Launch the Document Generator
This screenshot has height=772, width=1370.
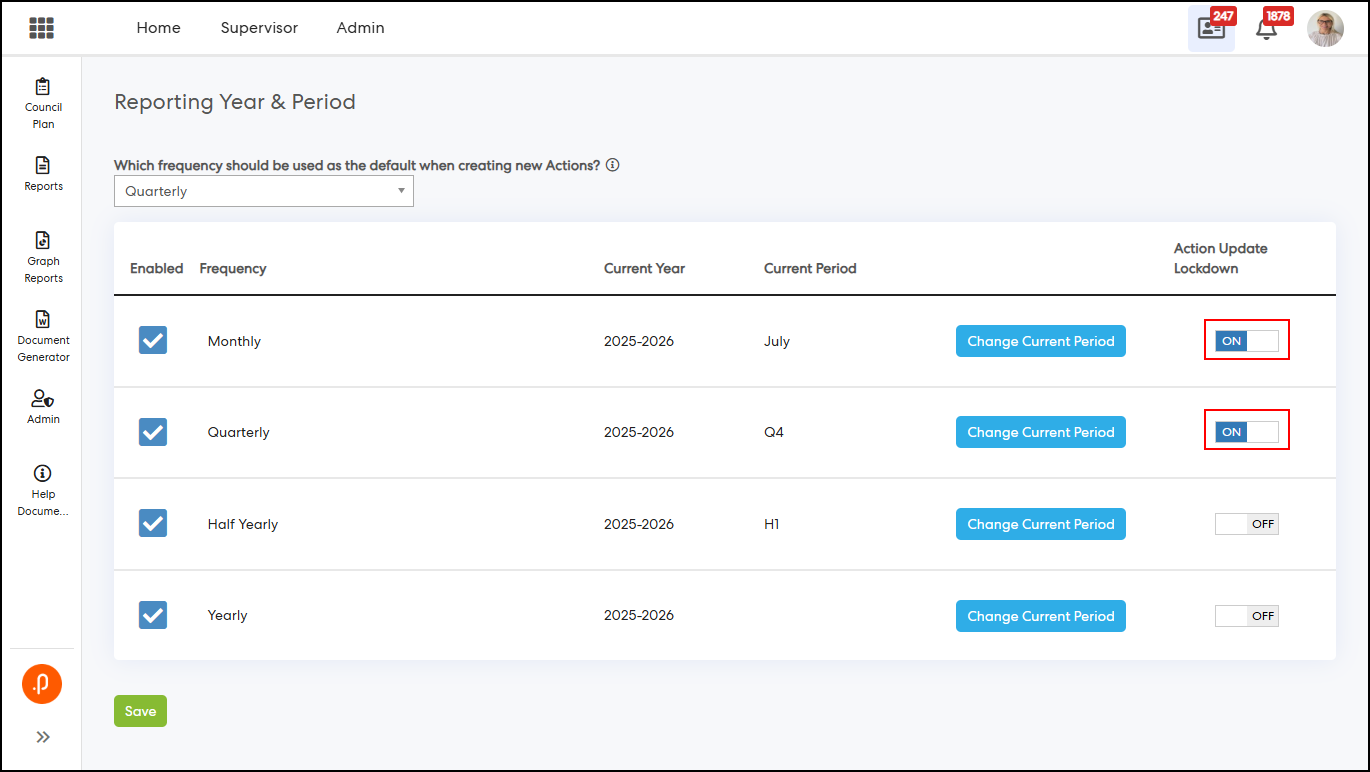point(43,336)
